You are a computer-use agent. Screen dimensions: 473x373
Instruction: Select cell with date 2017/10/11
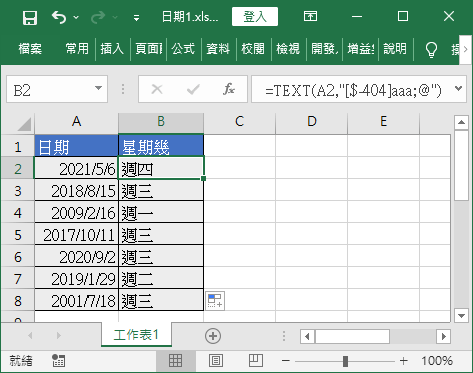[76, 235]
